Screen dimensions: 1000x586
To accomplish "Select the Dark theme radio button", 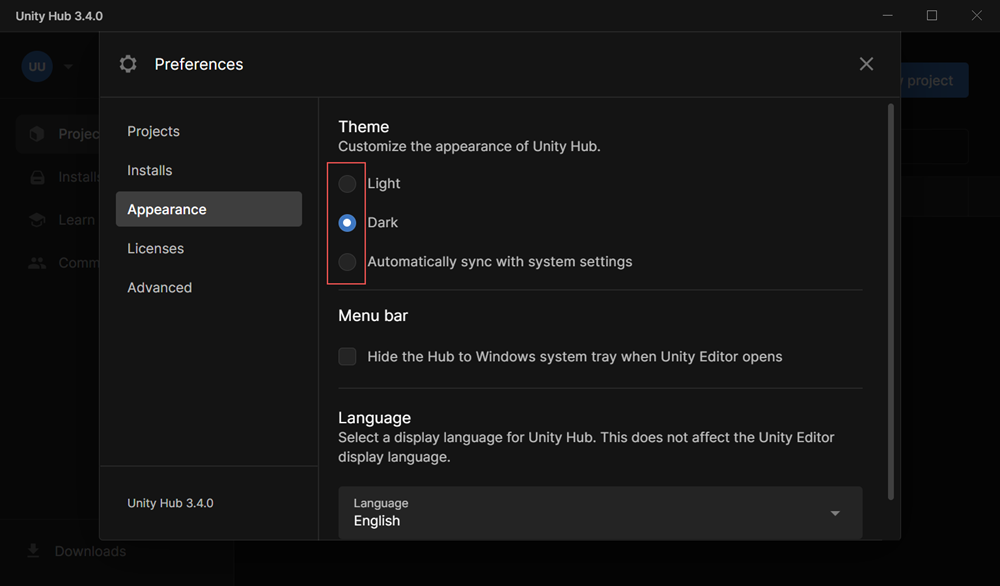I will point(347,223).
